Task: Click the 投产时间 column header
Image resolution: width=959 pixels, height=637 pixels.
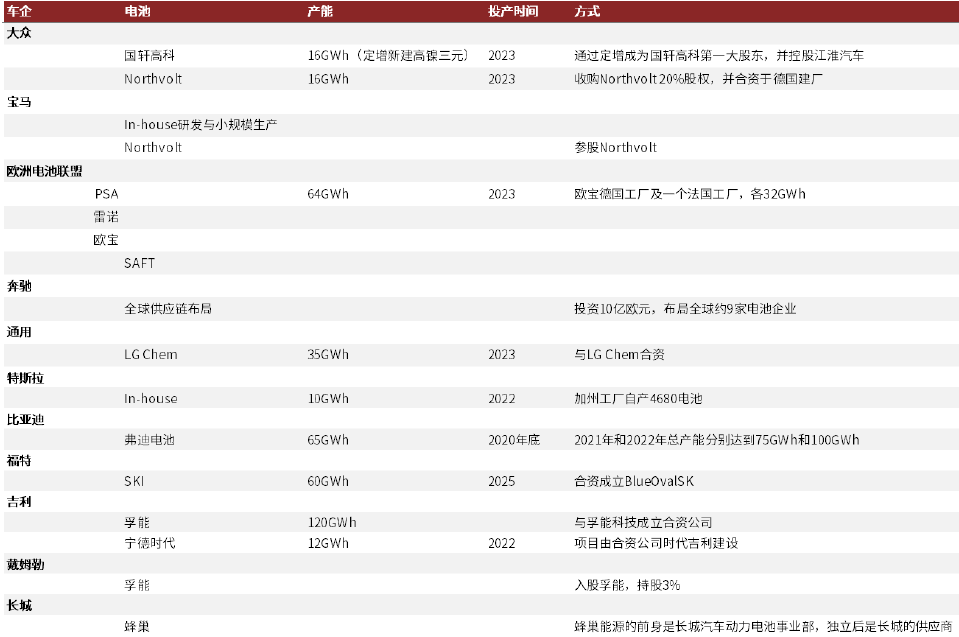Action: click(513, 11)
